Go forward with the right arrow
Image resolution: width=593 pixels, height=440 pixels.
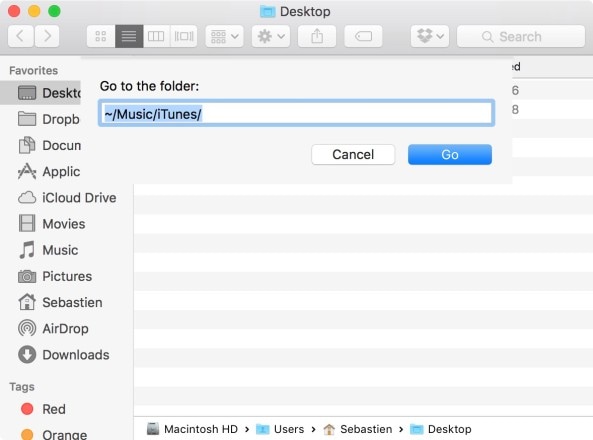click(47, 36)
